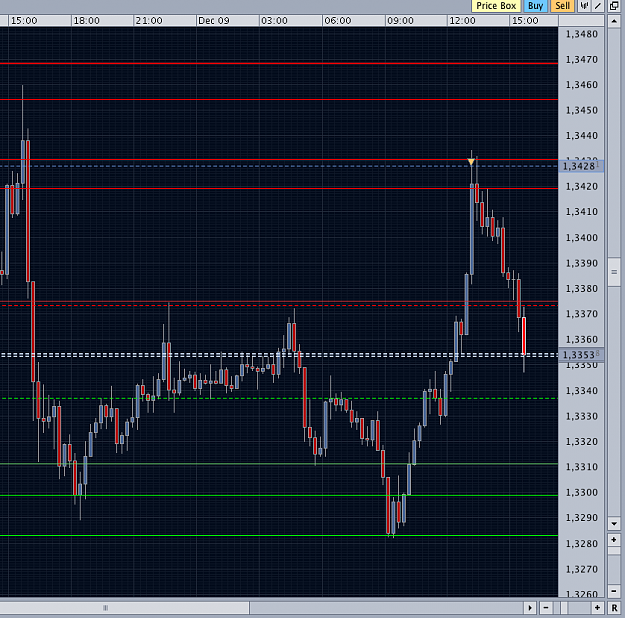Select the line drawing tool icon
Viewport: 625px width, 618px height.
point(598,6)
